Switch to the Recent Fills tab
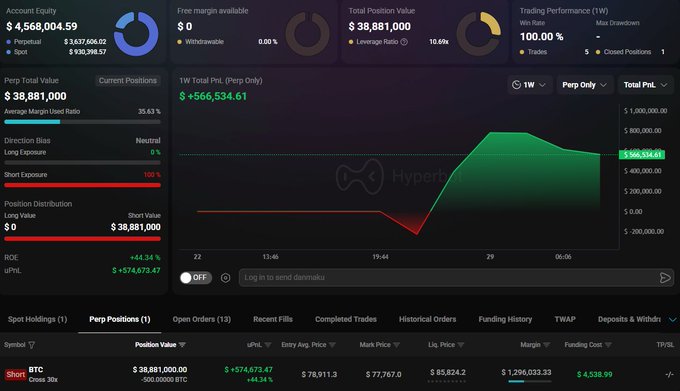 pos(273,319)
